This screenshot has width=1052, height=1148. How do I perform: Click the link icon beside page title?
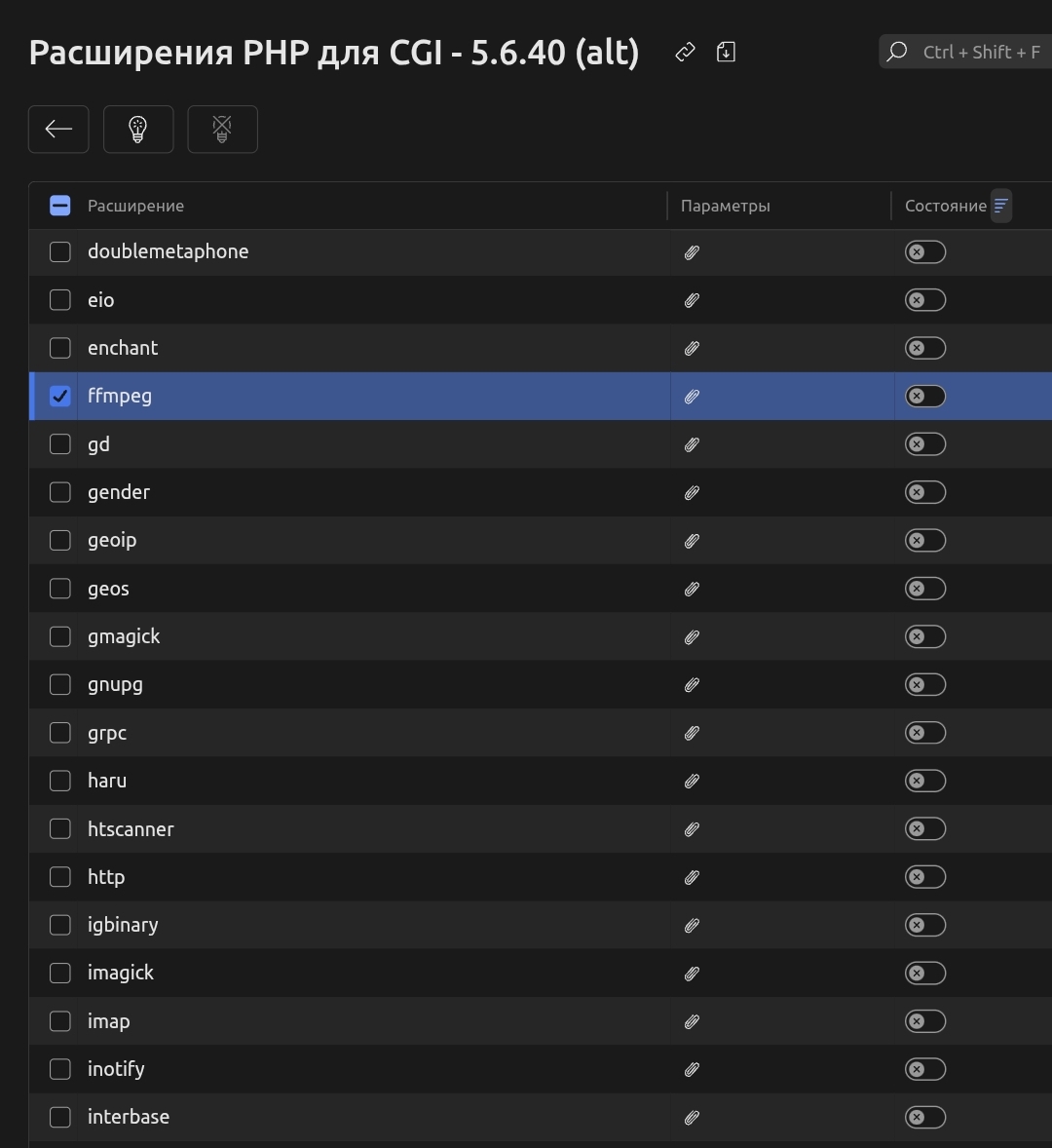point(686,53)
